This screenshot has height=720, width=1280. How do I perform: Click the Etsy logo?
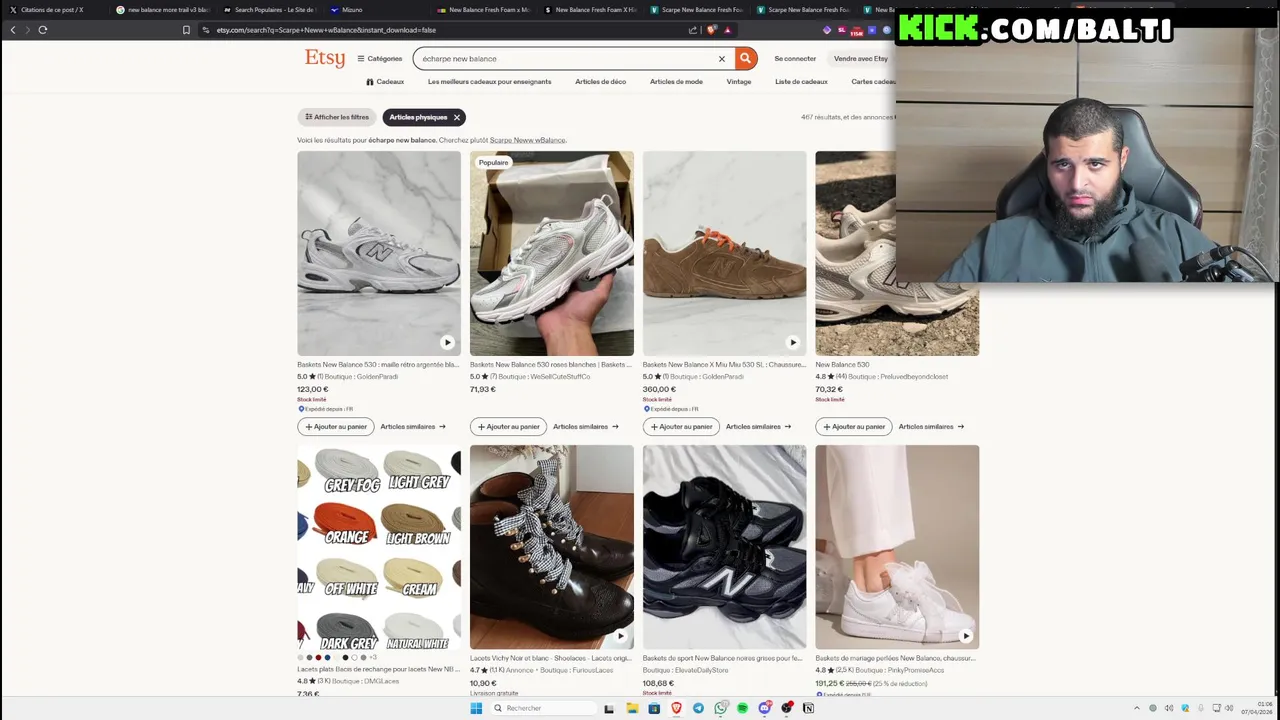[x=325, y=58]
